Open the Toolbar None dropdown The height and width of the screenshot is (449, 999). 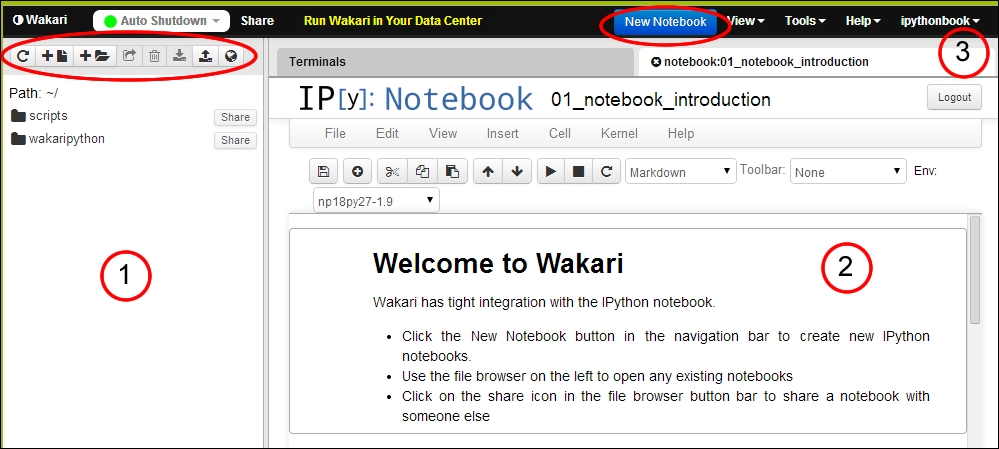tap(848, 171)
